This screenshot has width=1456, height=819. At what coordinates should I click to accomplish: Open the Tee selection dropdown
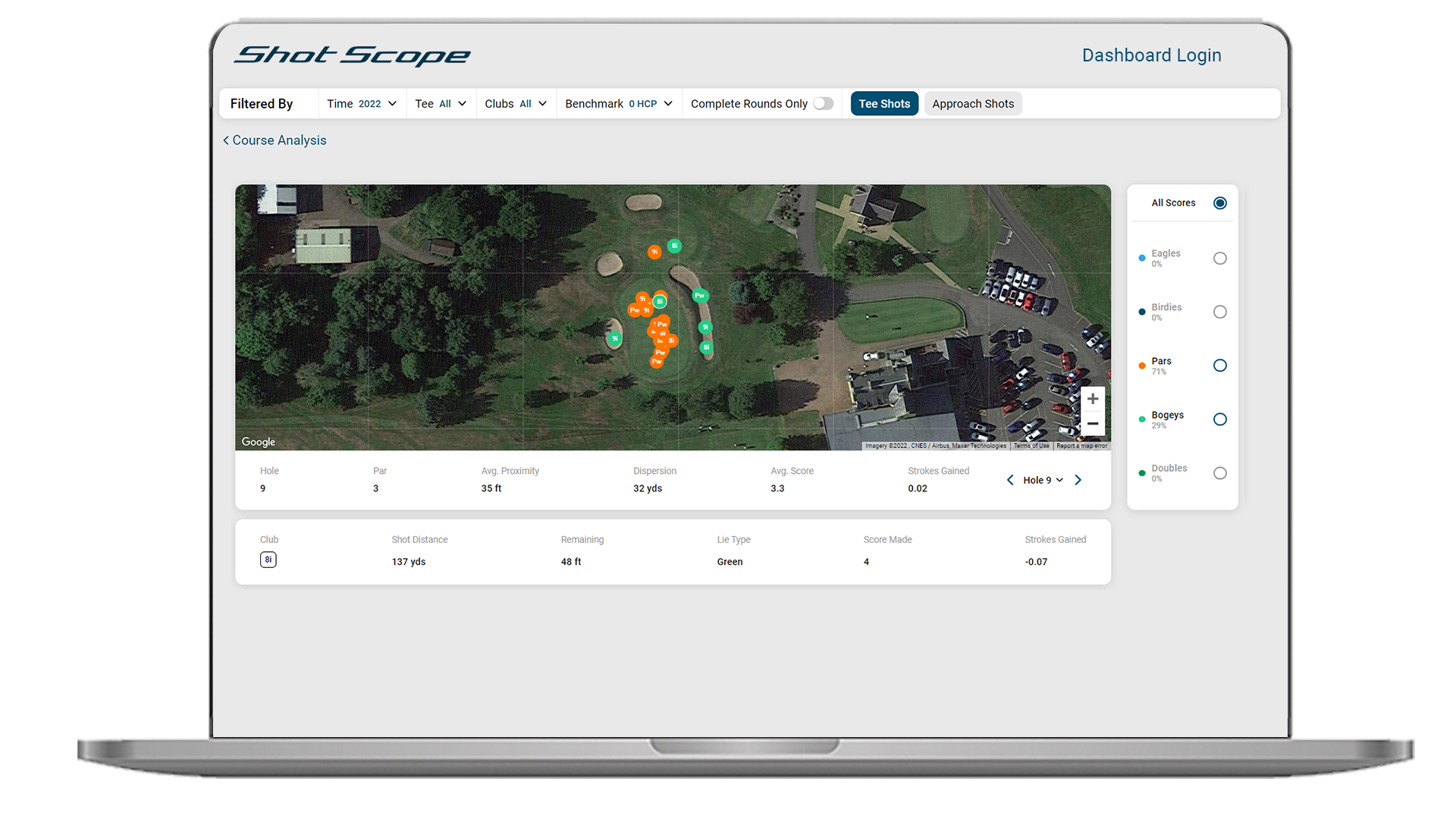click(x=441, y=103)
